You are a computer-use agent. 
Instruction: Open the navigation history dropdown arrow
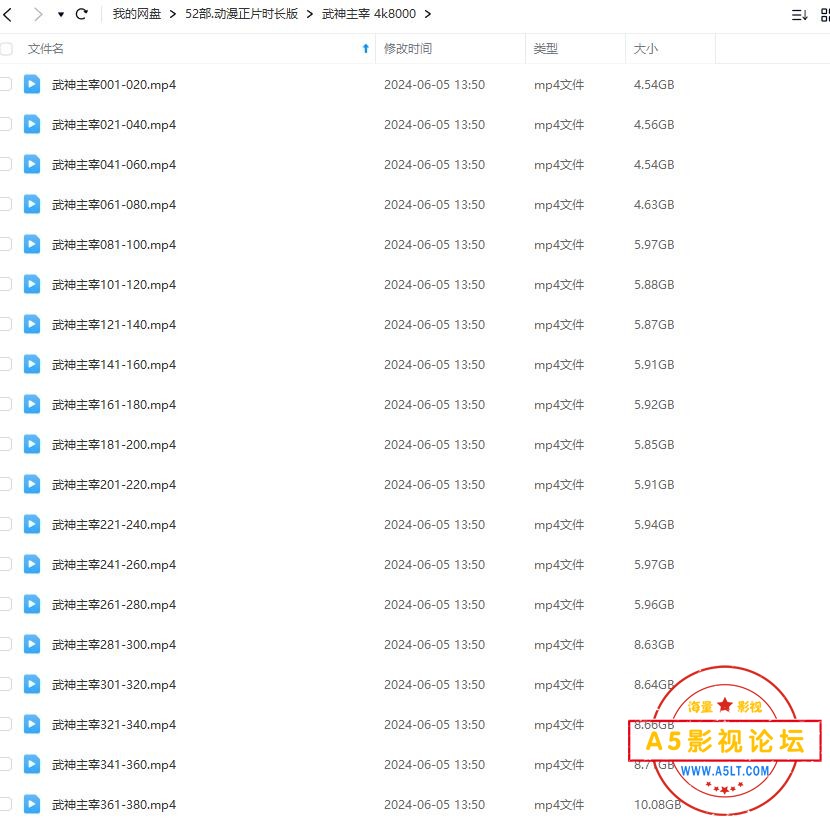(x=61, y=15)
